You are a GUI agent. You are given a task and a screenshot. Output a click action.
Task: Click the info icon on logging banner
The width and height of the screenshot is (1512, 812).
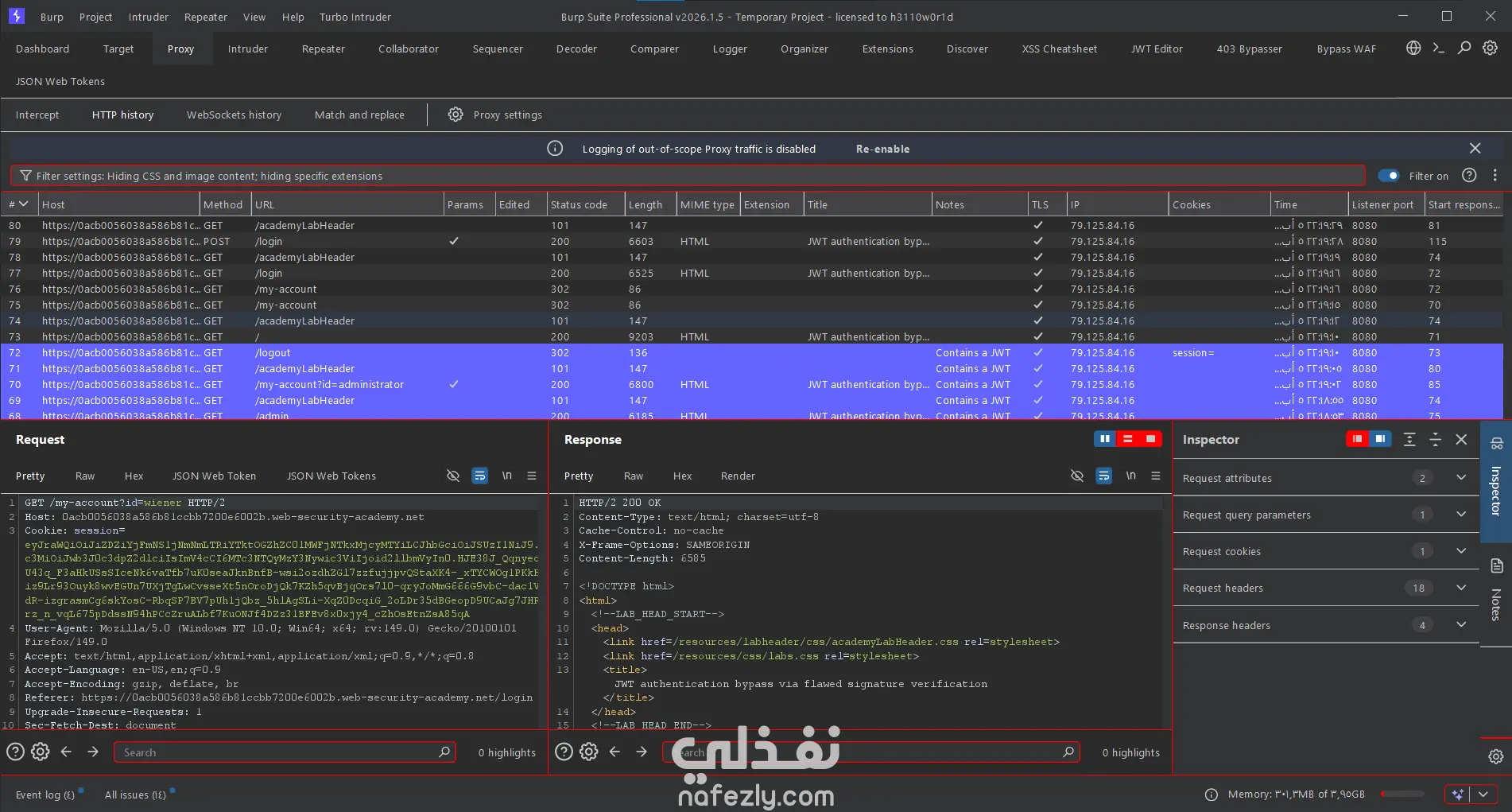[x=555, y=149]
